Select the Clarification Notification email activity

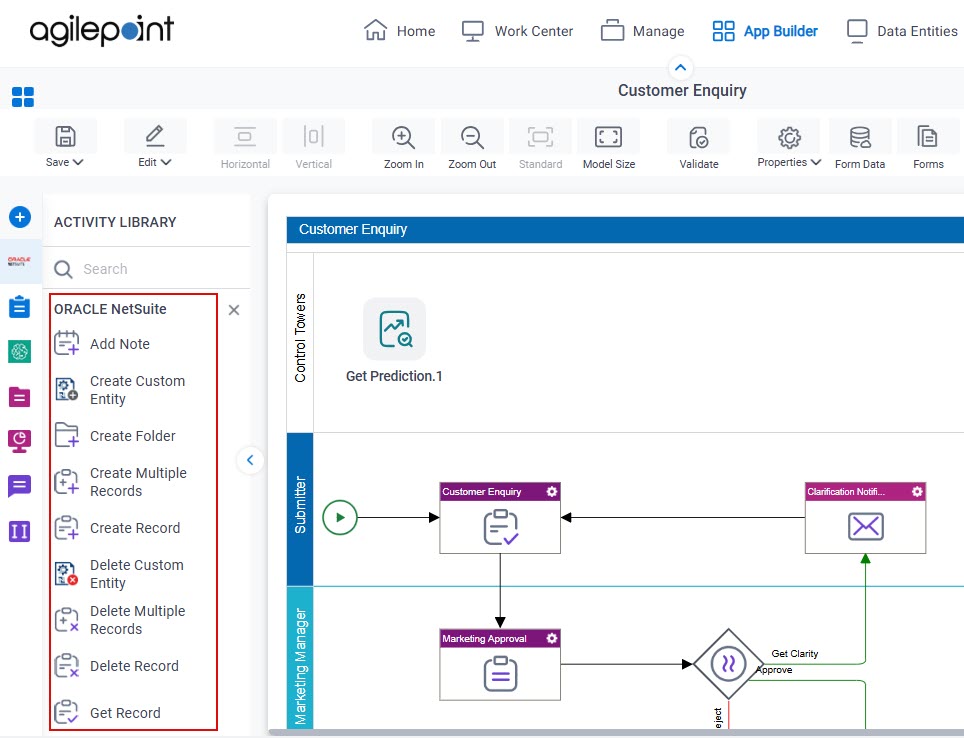pos(866,518)
